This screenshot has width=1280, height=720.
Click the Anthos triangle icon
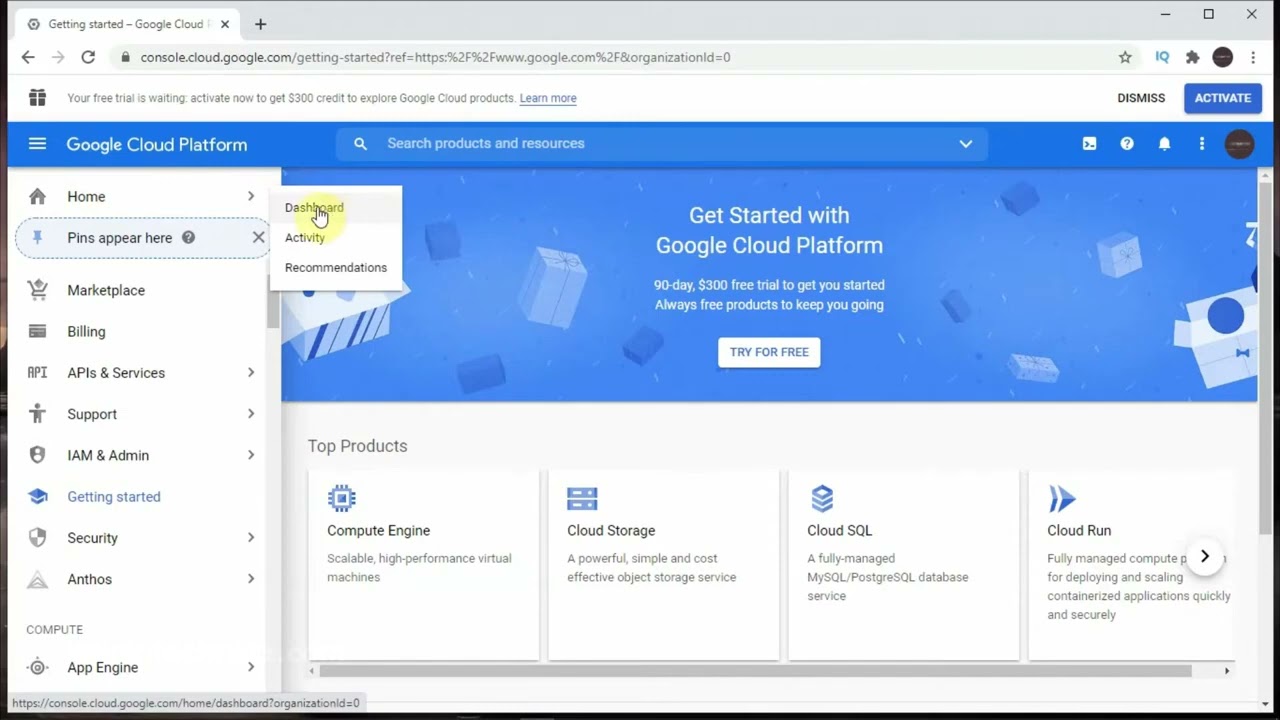(37, 579)
